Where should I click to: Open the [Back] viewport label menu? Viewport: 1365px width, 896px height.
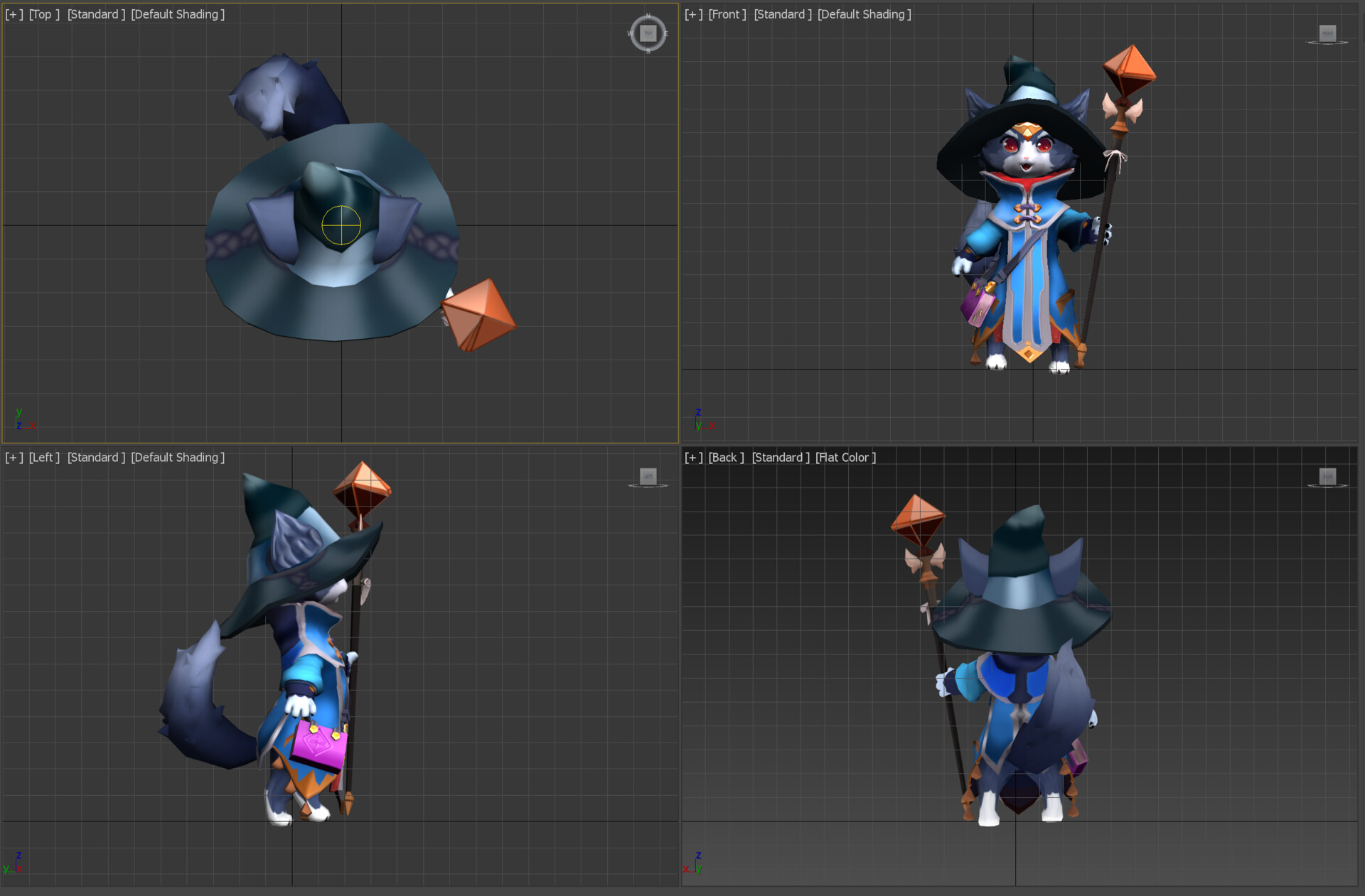pos(725,457)
